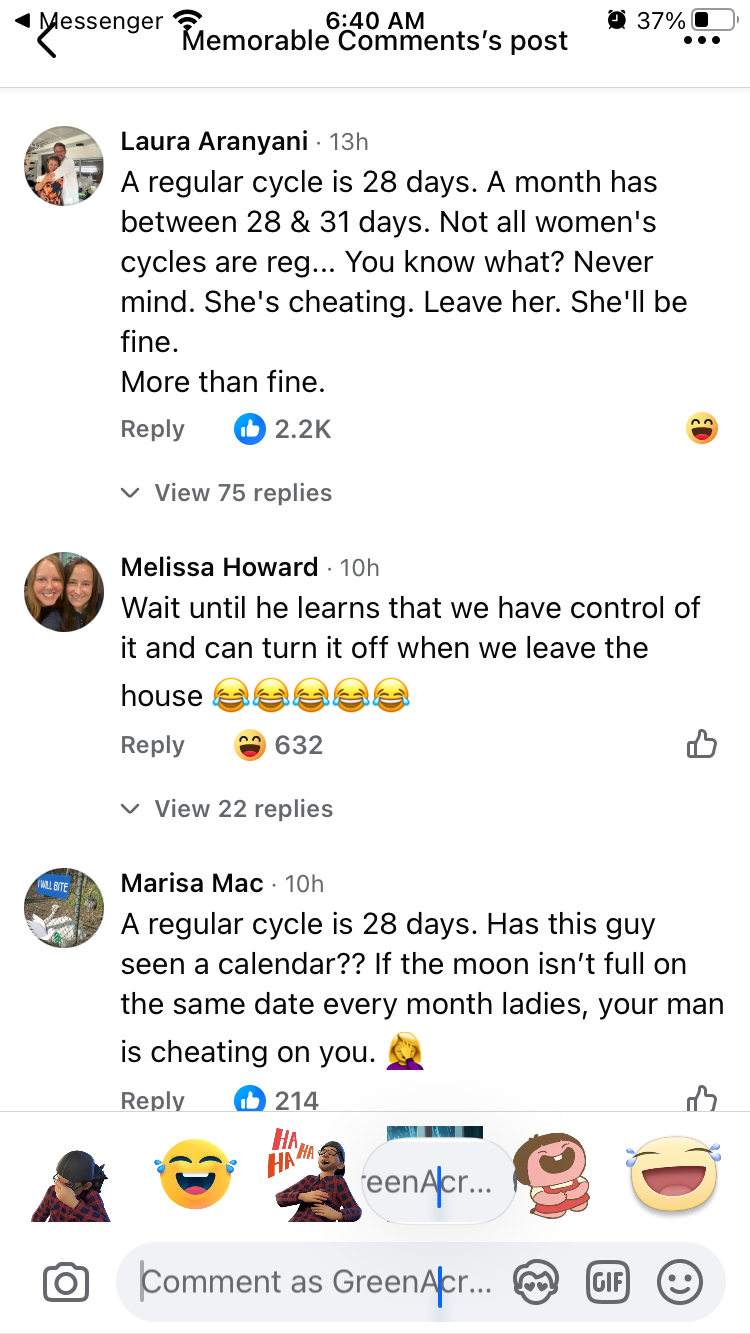Screen dimensions: 750x1334
Task: Like Melissa Howard's comment
Action: point(702,745)
